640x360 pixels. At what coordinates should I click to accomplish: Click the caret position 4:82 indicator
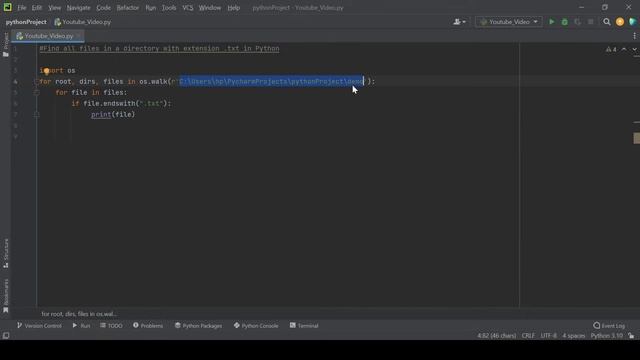click(x=497, y=336)
